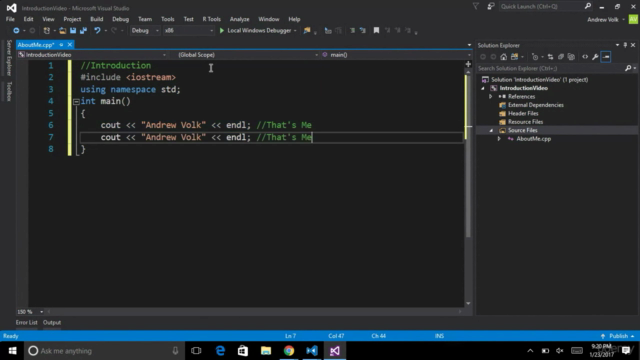The width and height of the screenshot is (640, 360).
Task: Click the Open File folder icon
Action: click(62, 31)
